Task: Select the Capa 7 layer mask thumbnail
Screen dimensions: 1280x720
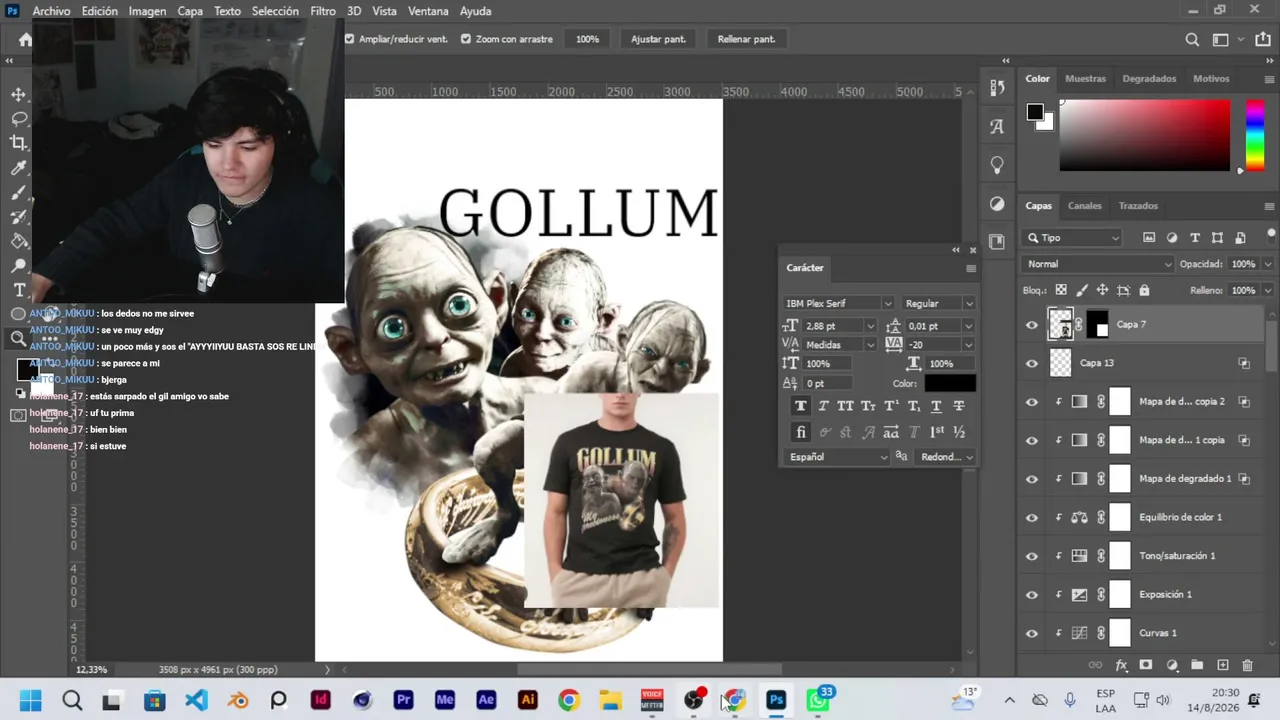Action: pyautogui.click(x=1097, y=325)
